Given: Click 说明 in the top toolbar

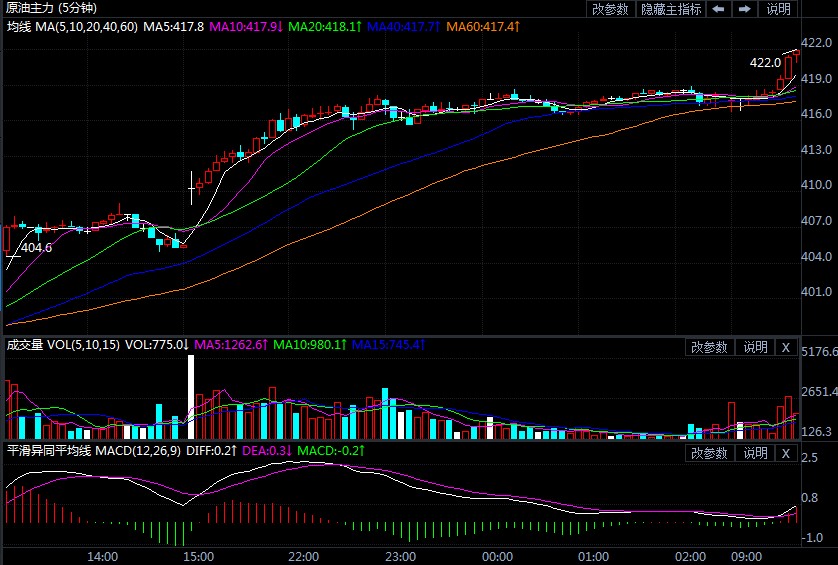Looking at the screenshot, I should (778, 9).
